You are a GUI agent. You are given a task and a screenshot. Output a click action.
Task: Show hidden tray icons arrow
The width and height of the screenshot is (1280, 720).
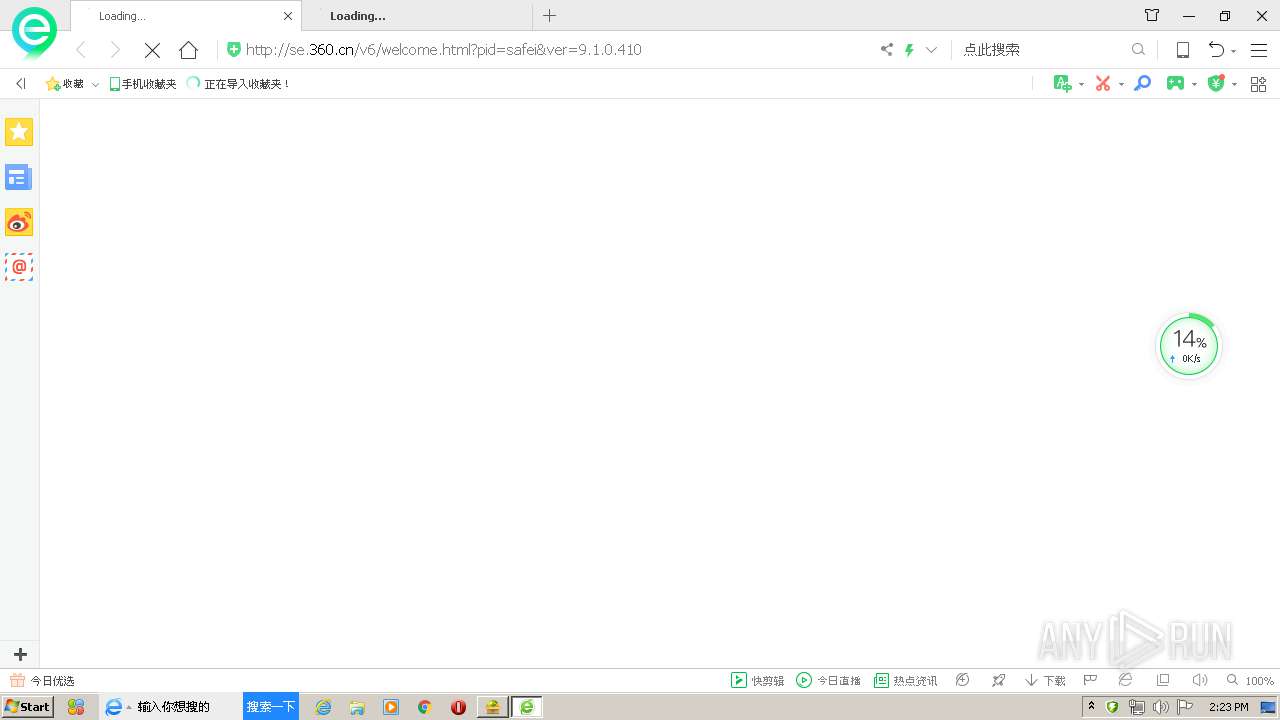pyautogui.click(x=1092, y=707)
